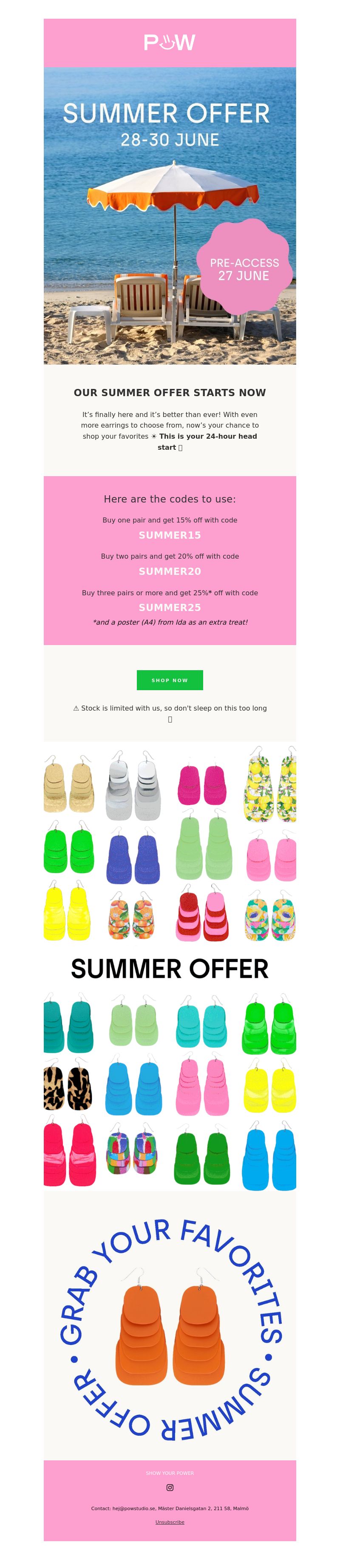Click the POW logo in the header

point(170,43)
